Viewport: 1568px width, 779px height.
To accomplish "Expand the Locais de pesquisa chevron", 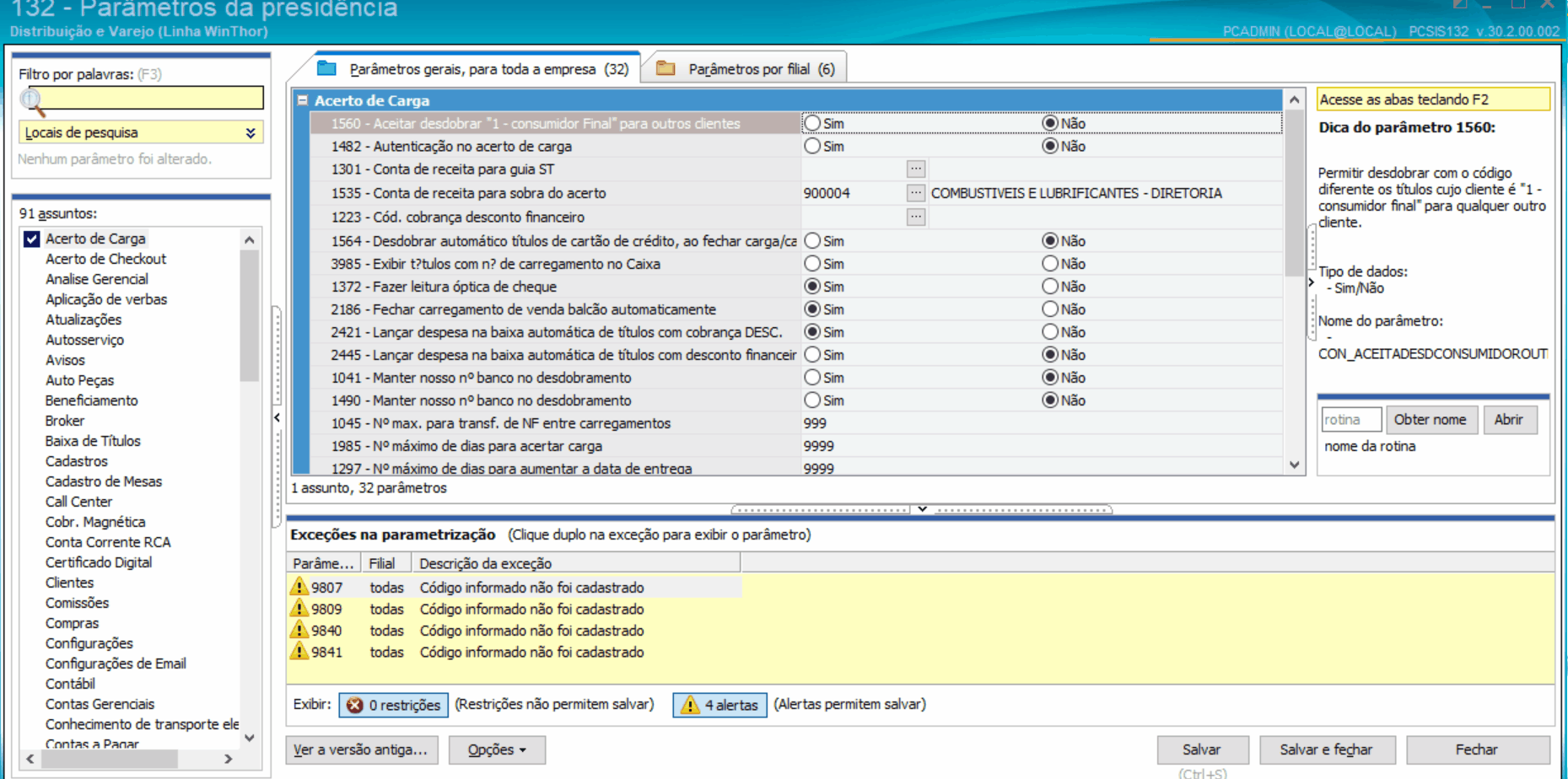I will [x=251, y=132].
